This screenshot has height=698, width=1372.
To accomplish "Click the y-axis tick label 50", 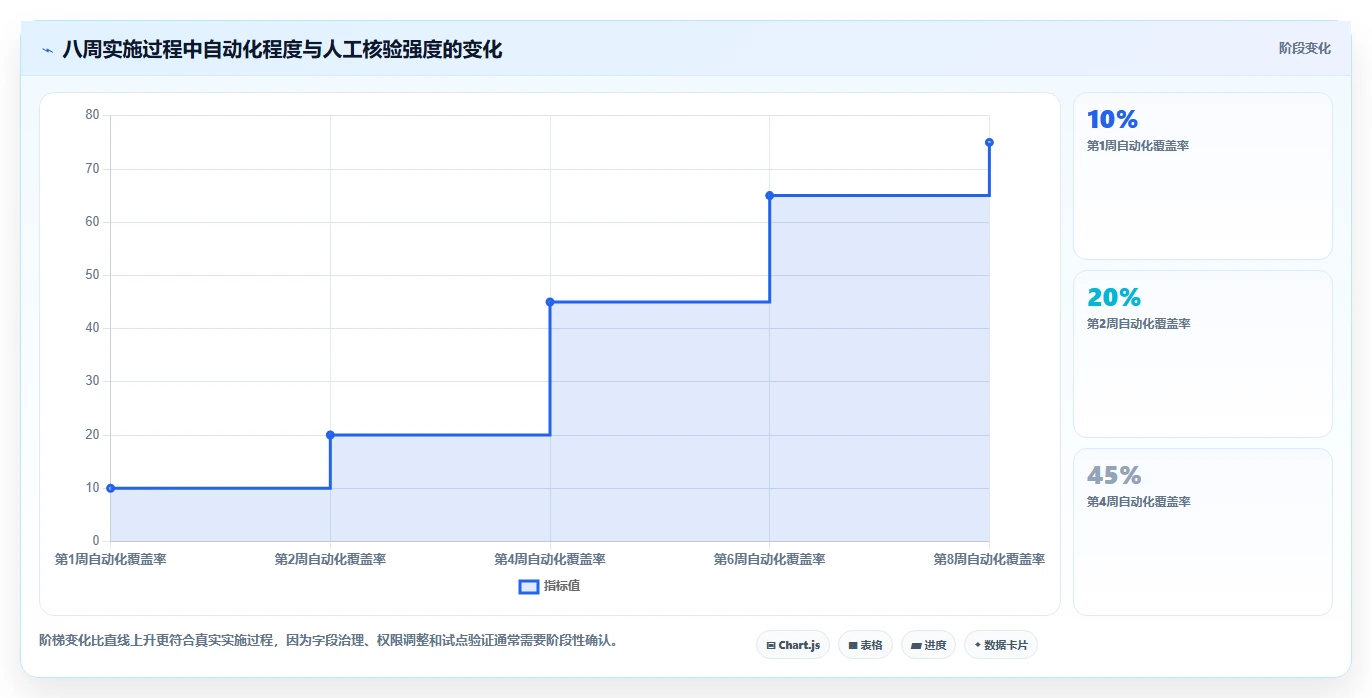I will click(92, 275).
